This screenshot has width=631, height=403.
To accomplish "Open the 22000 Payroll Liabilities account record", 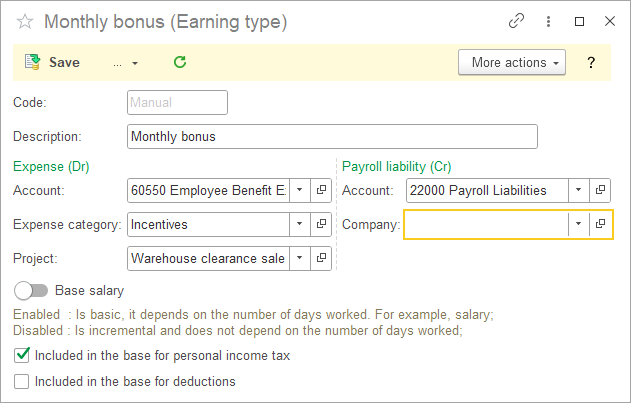I will (600, 190).
